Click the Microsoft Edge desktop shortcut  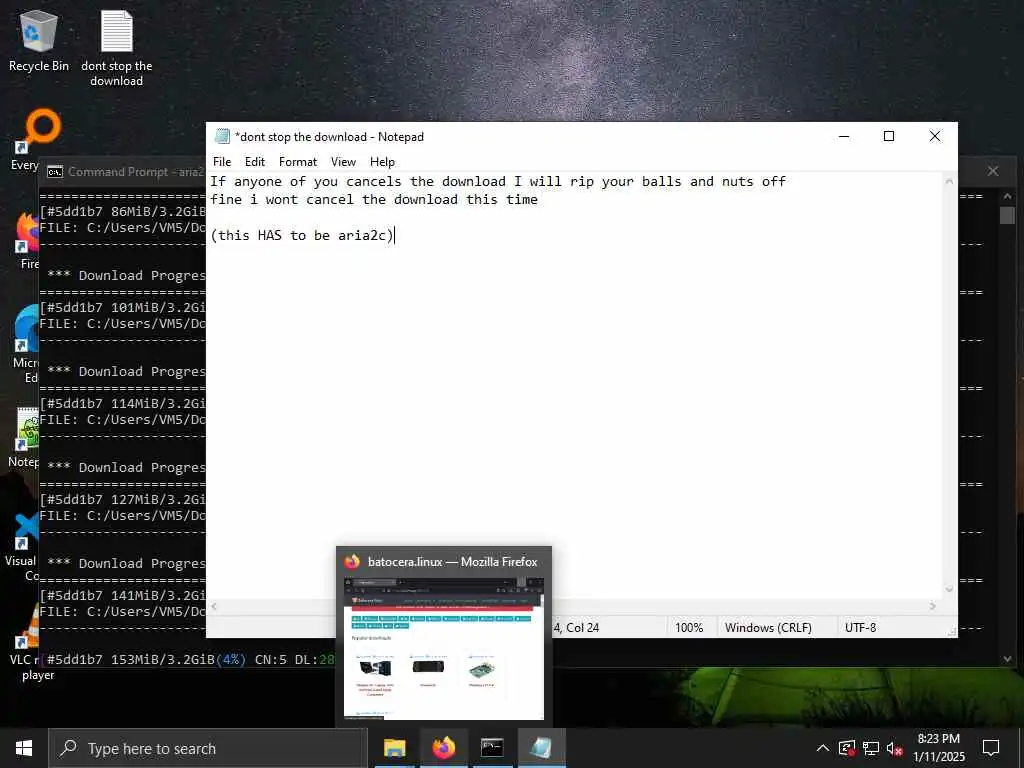click(26, 343)
